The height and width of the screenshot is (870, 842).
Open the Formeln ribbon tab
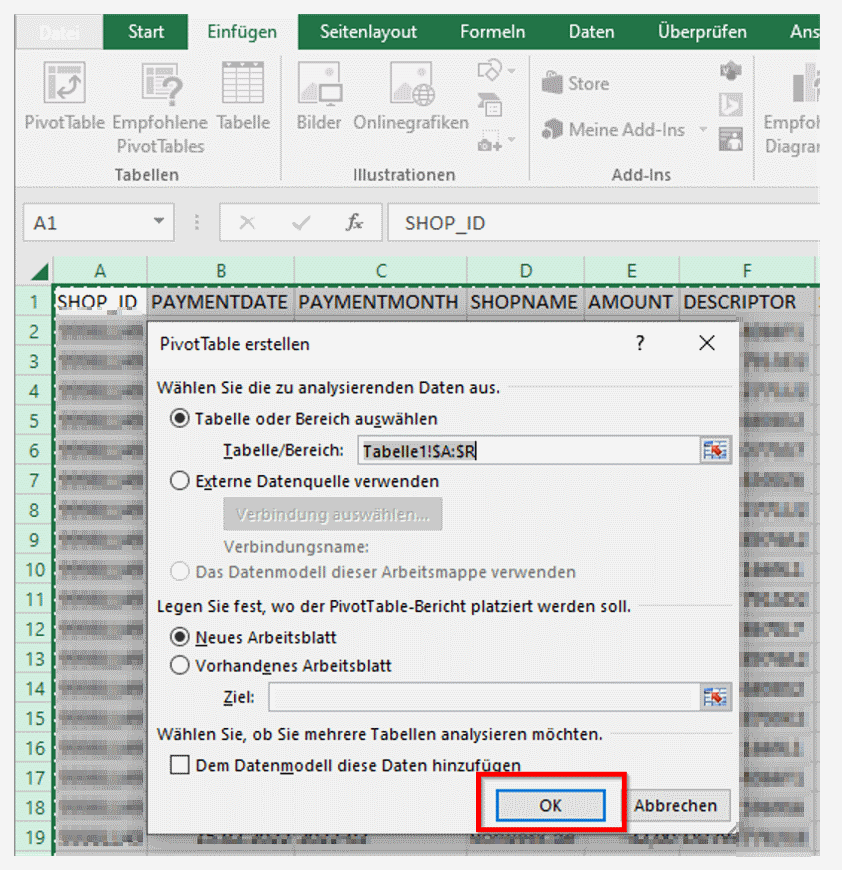pos(492,32)
